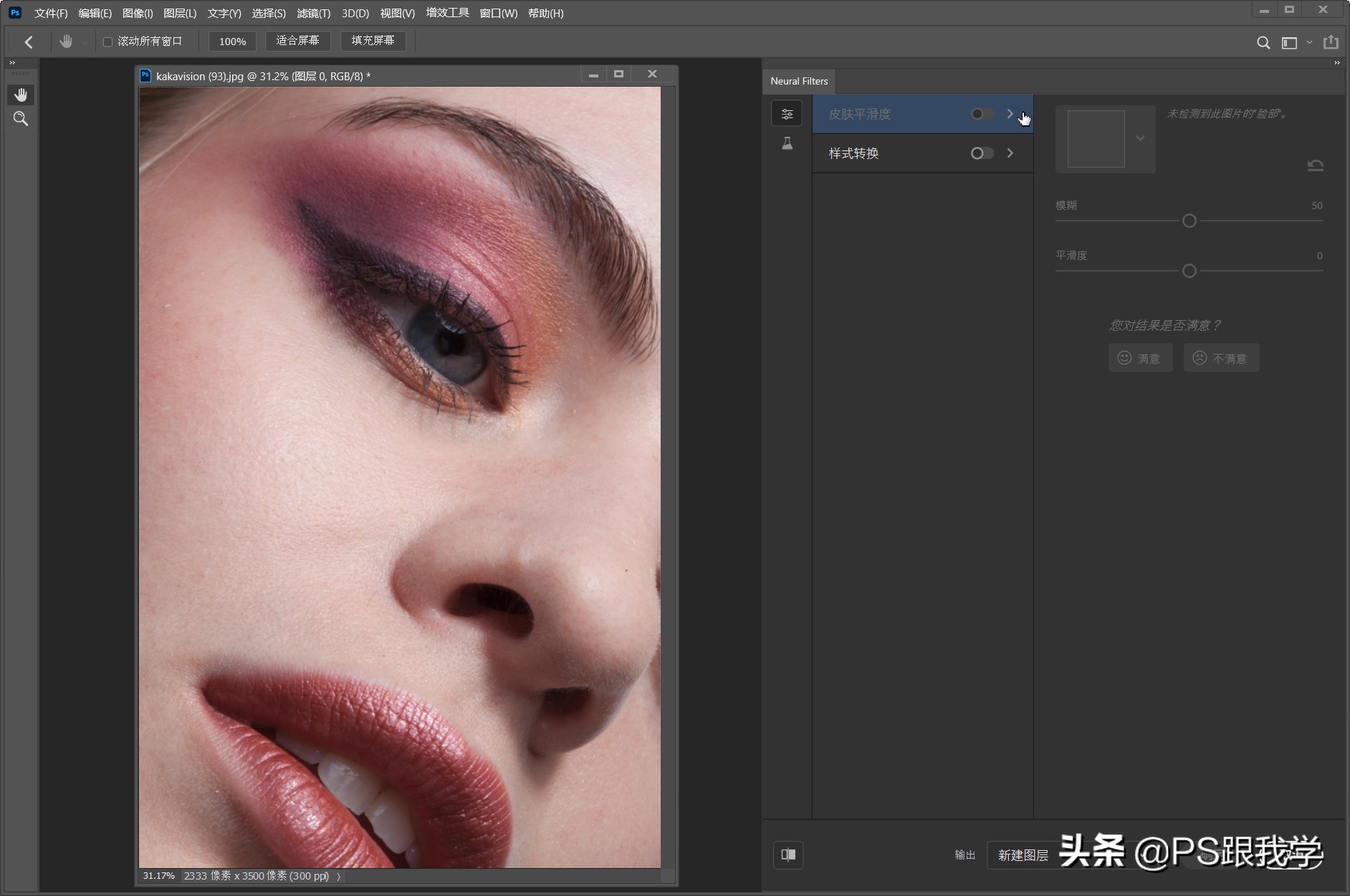The height and width of the screenshot is (896, 1350).
Task: Restore the Photoshop application window
Action: click(x=1289, y=10)
